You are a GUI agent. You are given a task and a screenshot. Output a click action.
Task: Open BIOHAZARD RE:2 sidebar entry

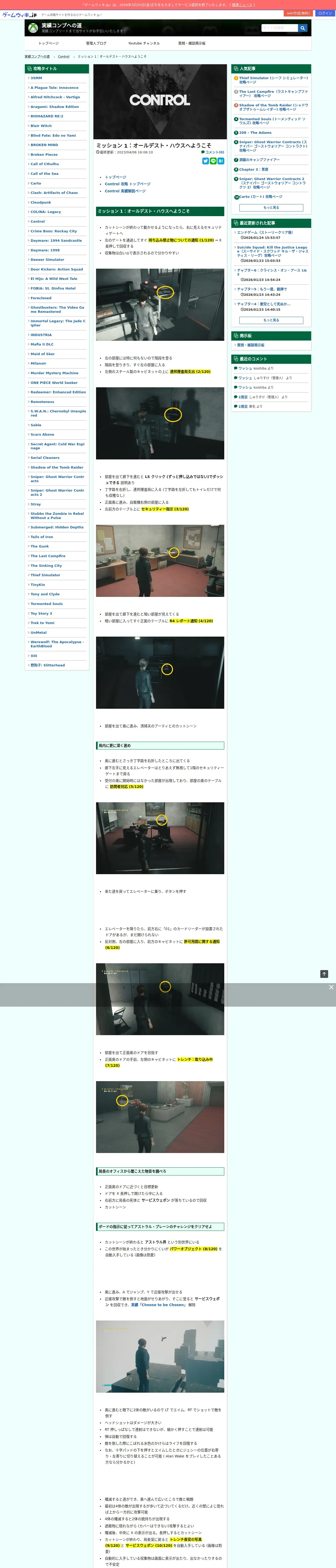pos(46,116)
